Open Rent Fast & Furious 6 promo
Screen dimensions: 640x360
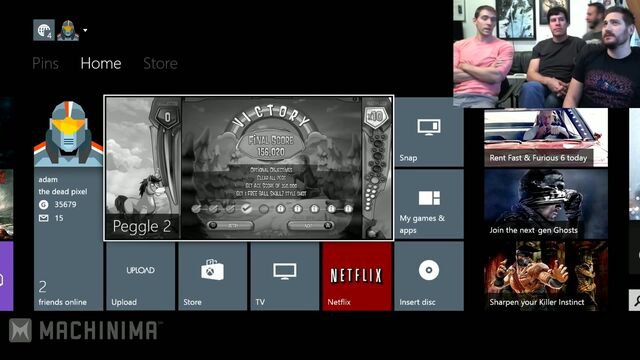[x=546, y=138]
